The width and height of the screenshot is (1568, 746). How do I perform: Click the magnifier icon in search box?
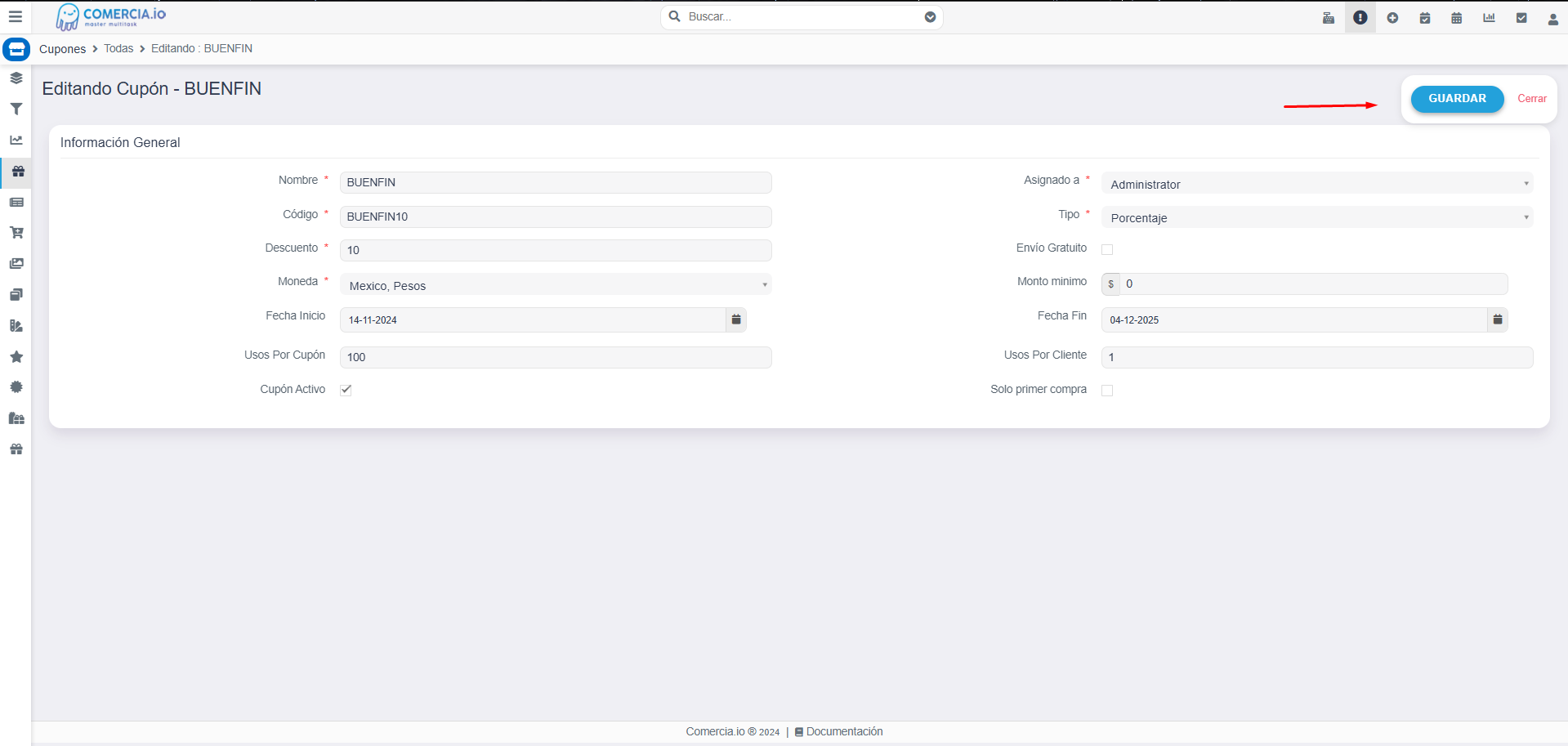(675, 16)
